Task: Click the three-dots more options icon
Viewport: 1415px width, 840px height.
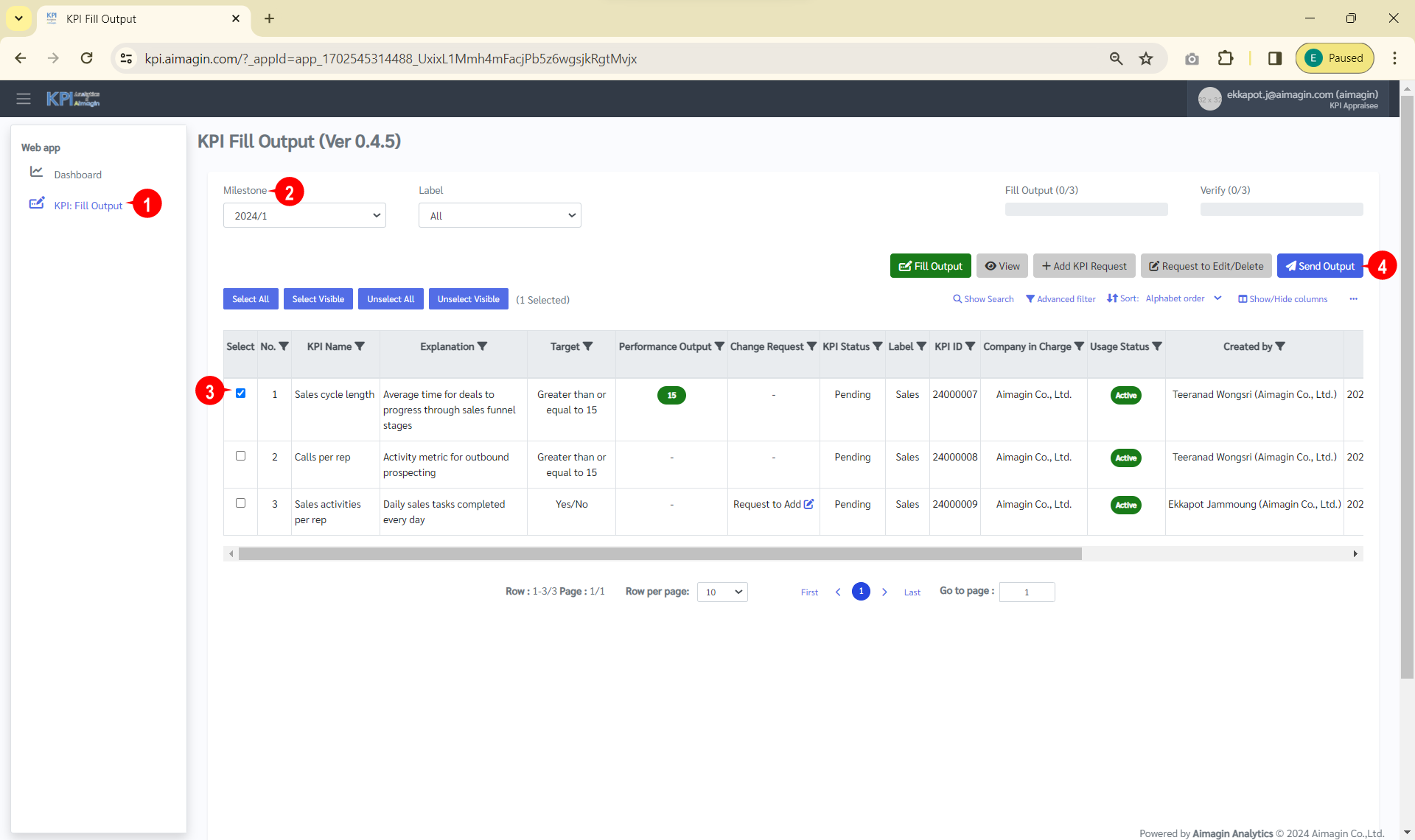Action: (1353, 299)
